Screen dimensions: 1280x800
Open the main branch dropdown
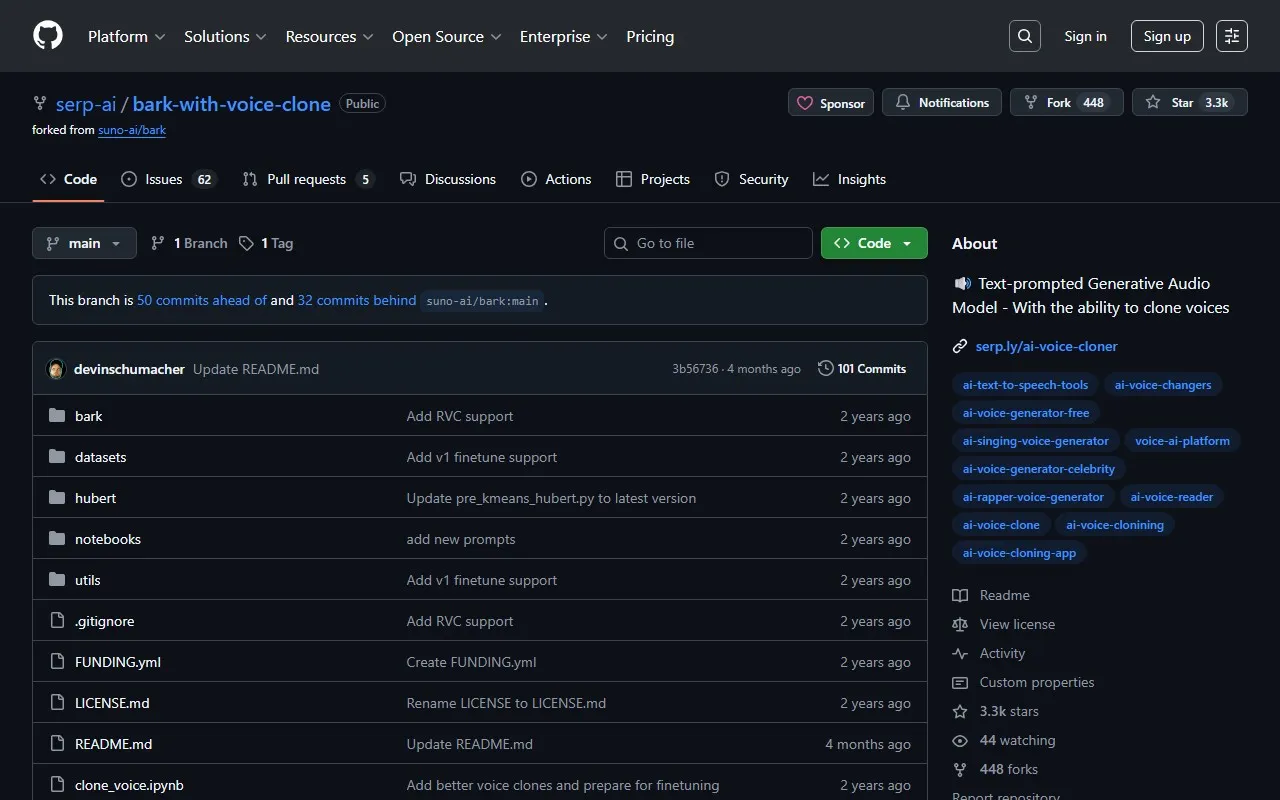(84, 242)
